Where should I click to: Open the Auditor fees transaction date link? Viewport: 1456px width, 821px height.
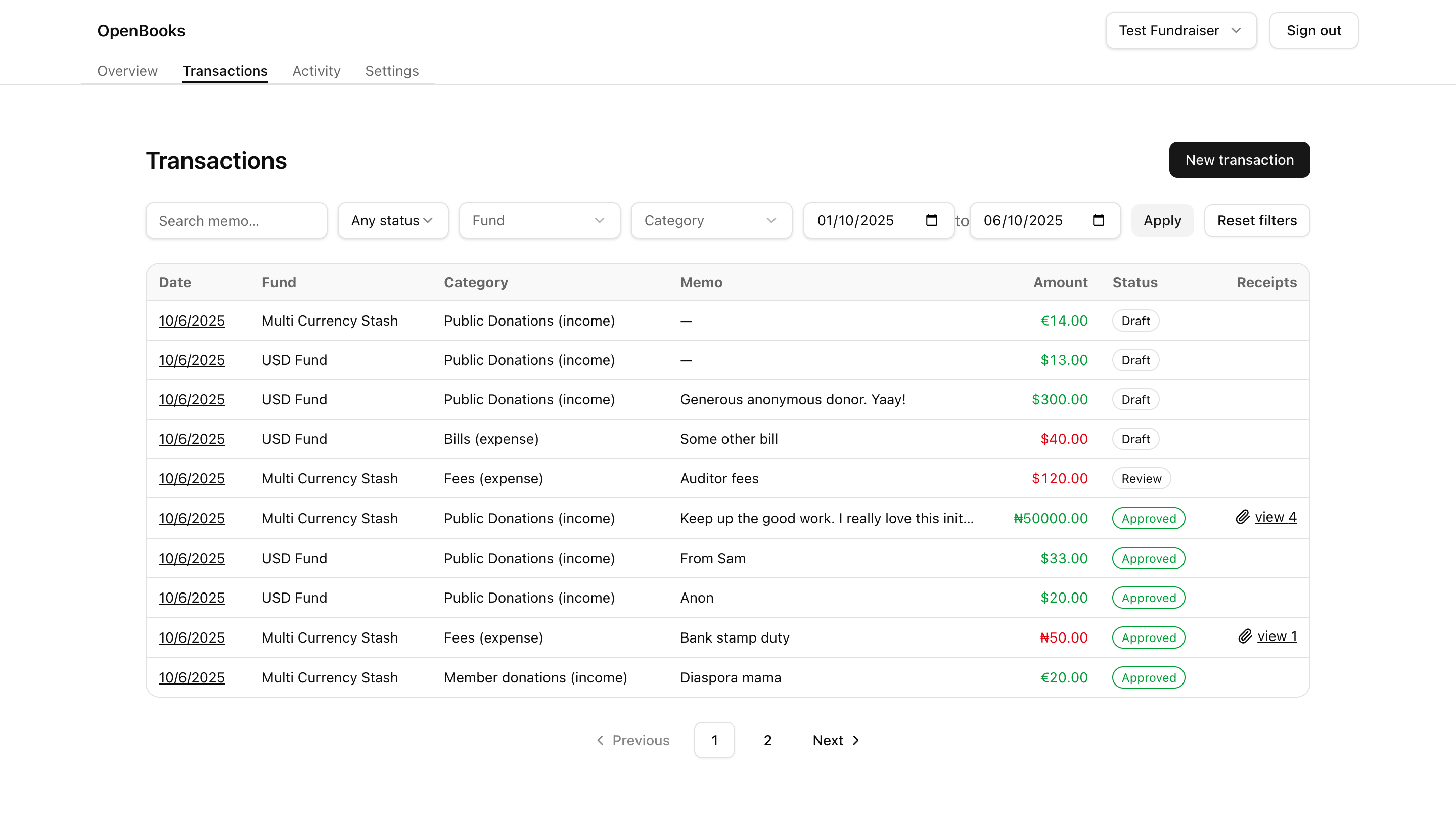pyautogui.click(x=192, y=479)
